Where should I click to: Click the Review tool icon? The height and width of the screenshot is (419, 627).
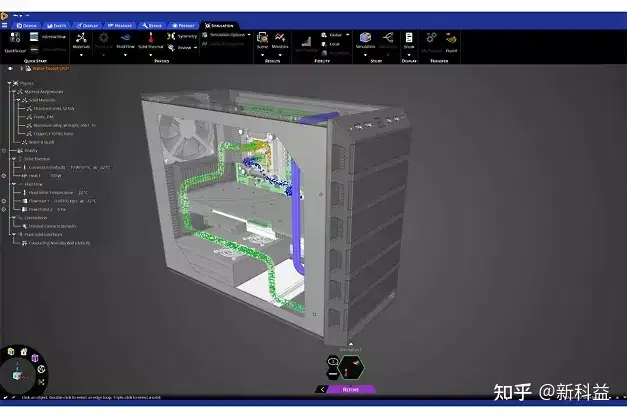171,48
